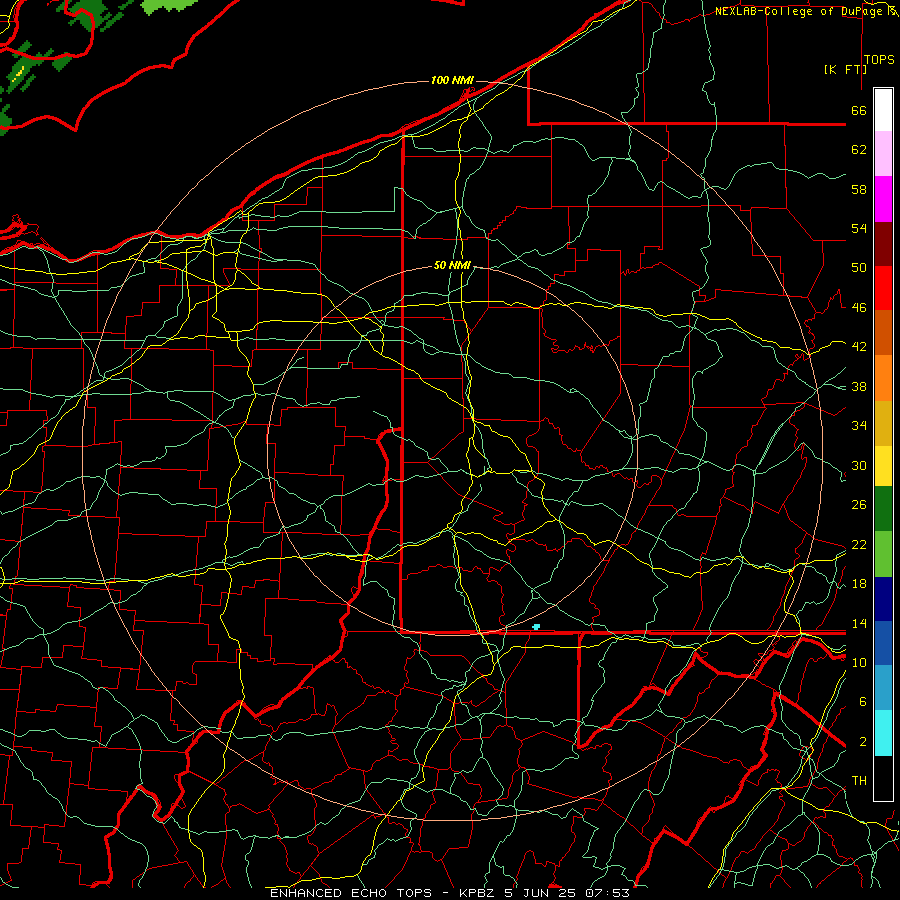Click the light green echo at top edge
900x900 pixels.
(x=169, y=5)
